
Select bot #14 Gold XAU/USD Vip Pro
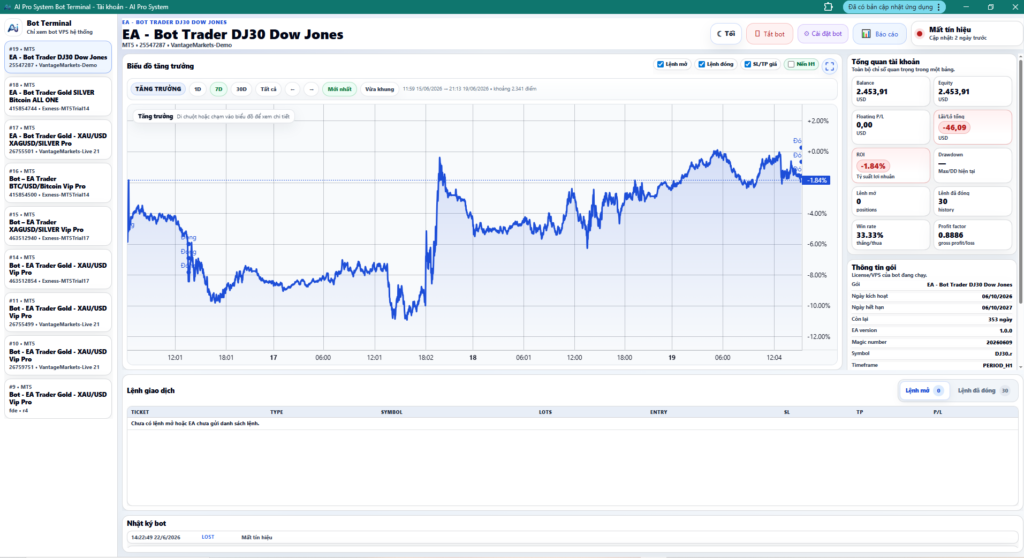pos(58,269)
